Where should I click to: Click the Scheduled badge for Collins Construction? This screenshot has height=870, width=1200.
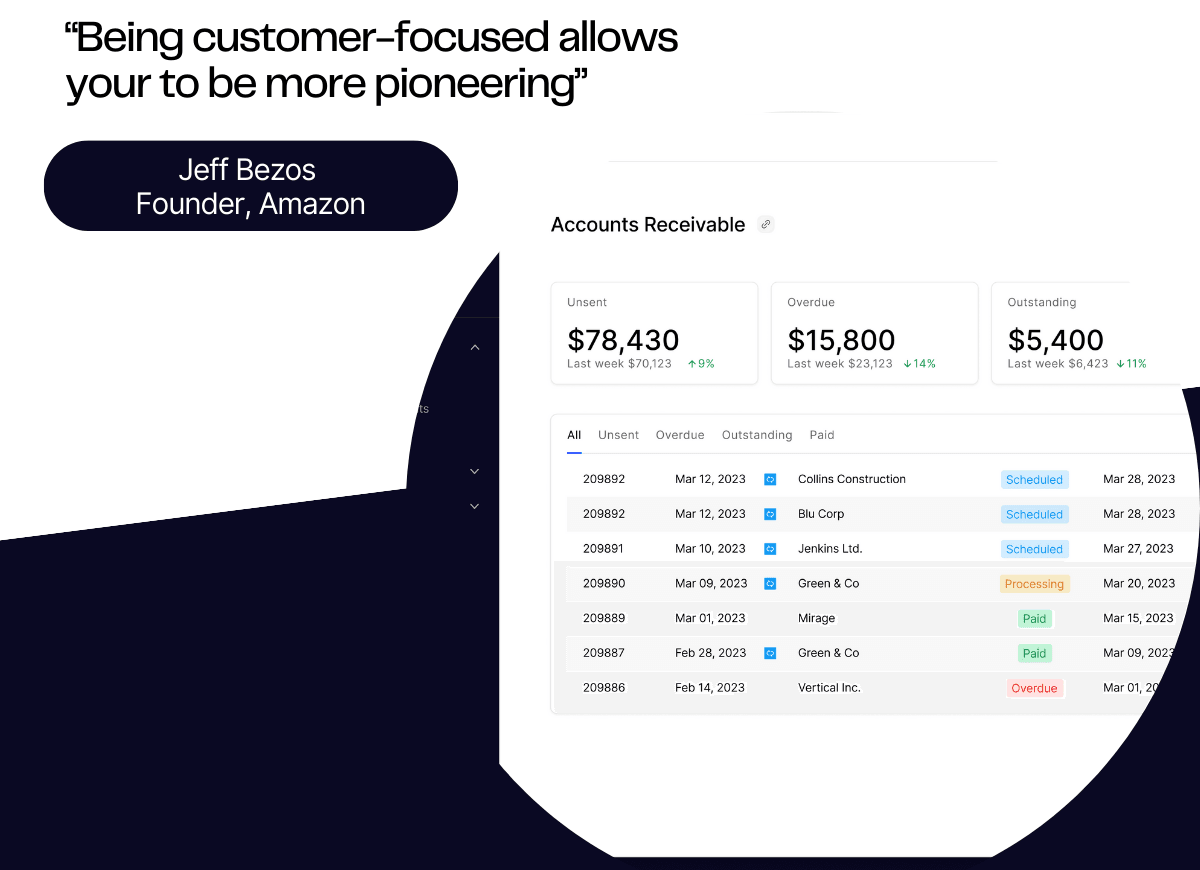(1034, 480)
